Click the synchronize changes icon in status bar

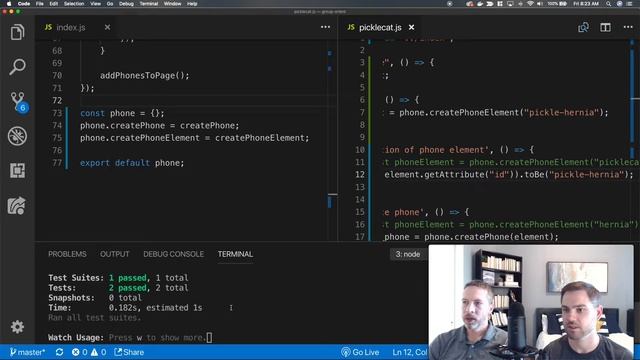tap(59, 352)
